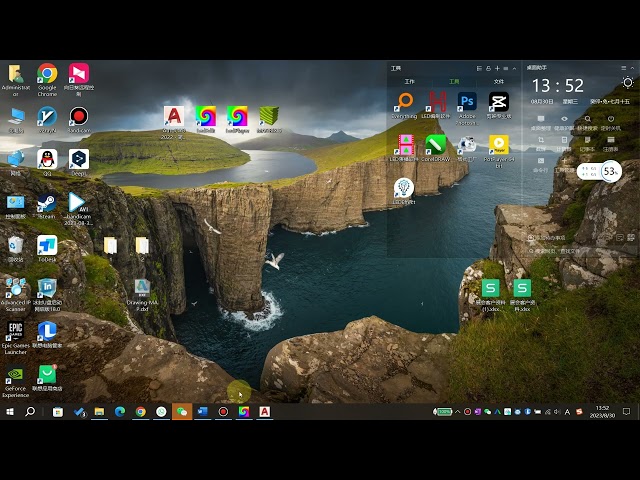
Task: Launch Everything search from the tools panel
Action: (x=404, y=102)
